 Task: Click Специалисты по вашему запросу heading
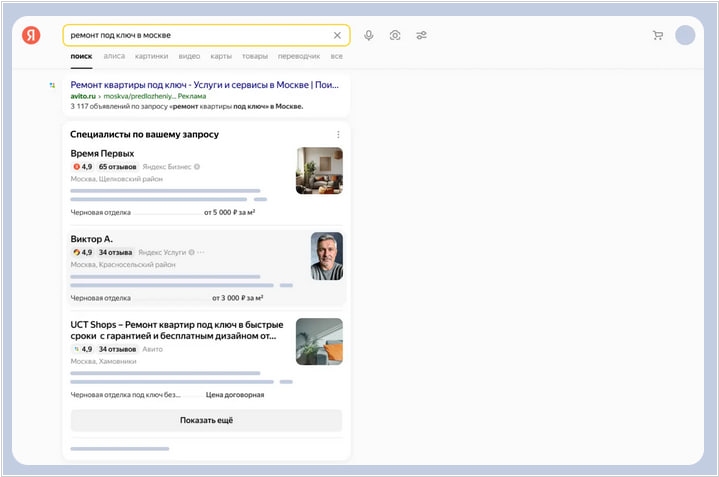pos(144,134)
